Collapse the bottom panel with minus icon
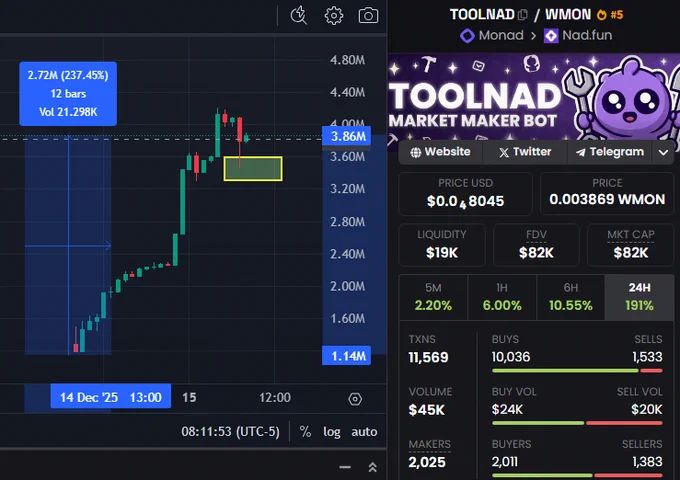680x480 pixels. coord(345,467)
